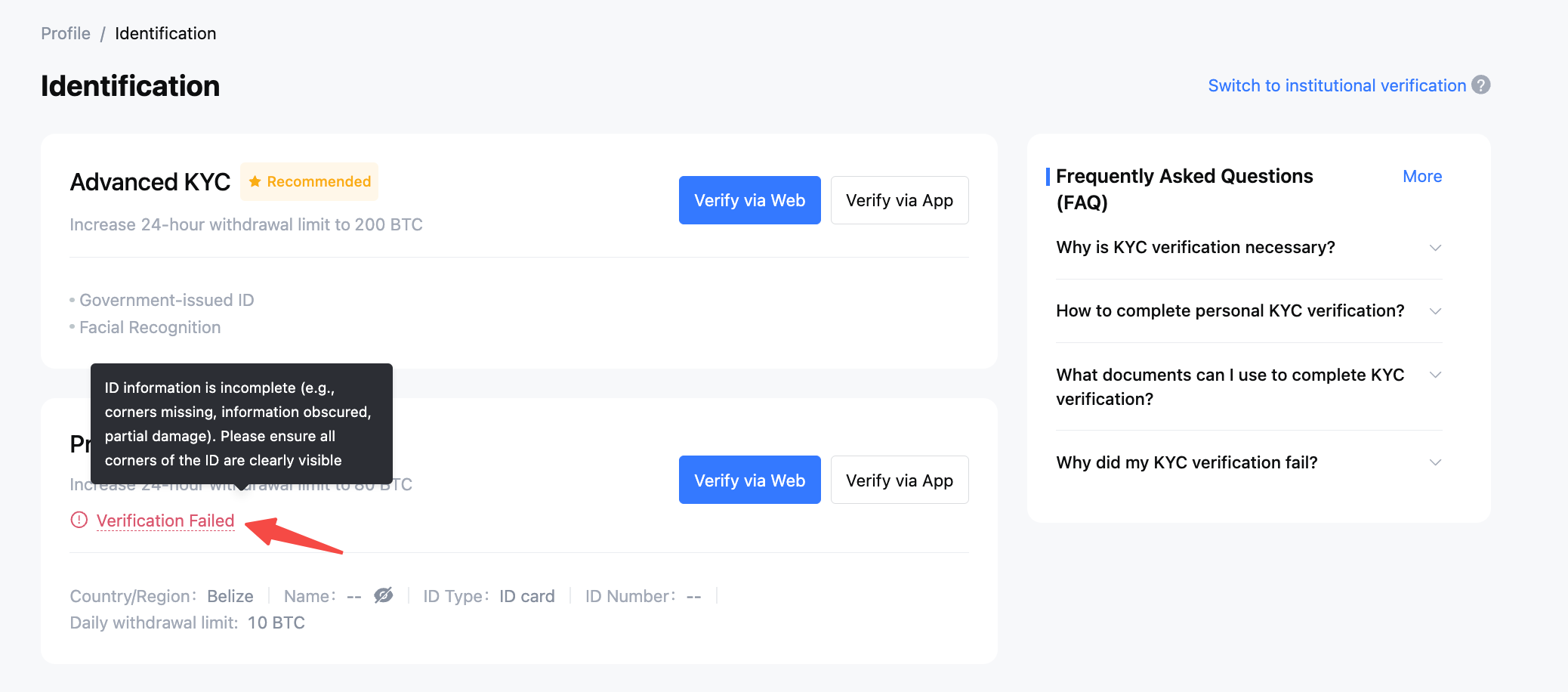Click lower card's Verify via Web button
The height and width of the screenshot is (692, 1568).
[x=749, y=480]
